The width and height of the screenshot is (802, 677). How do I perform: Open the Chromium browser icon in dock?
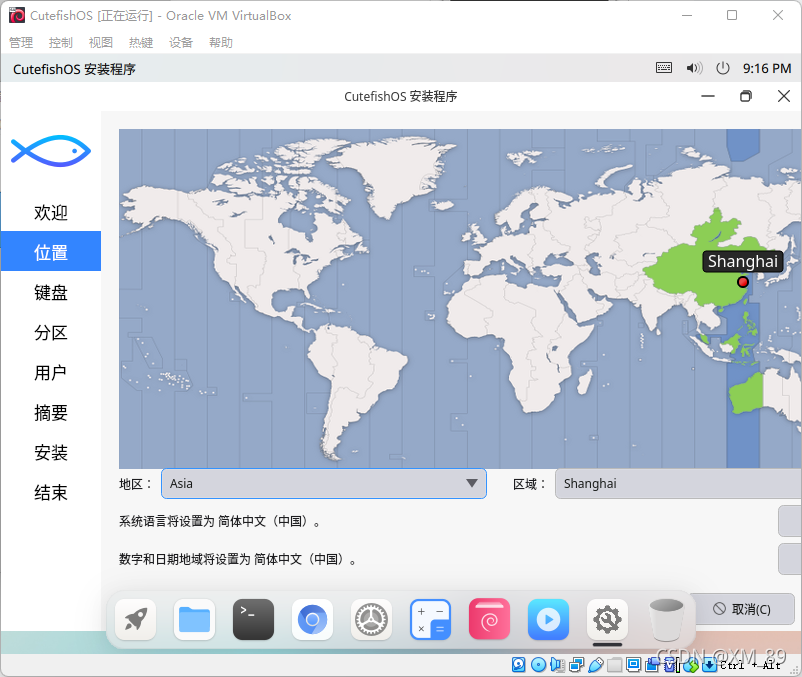313,620
